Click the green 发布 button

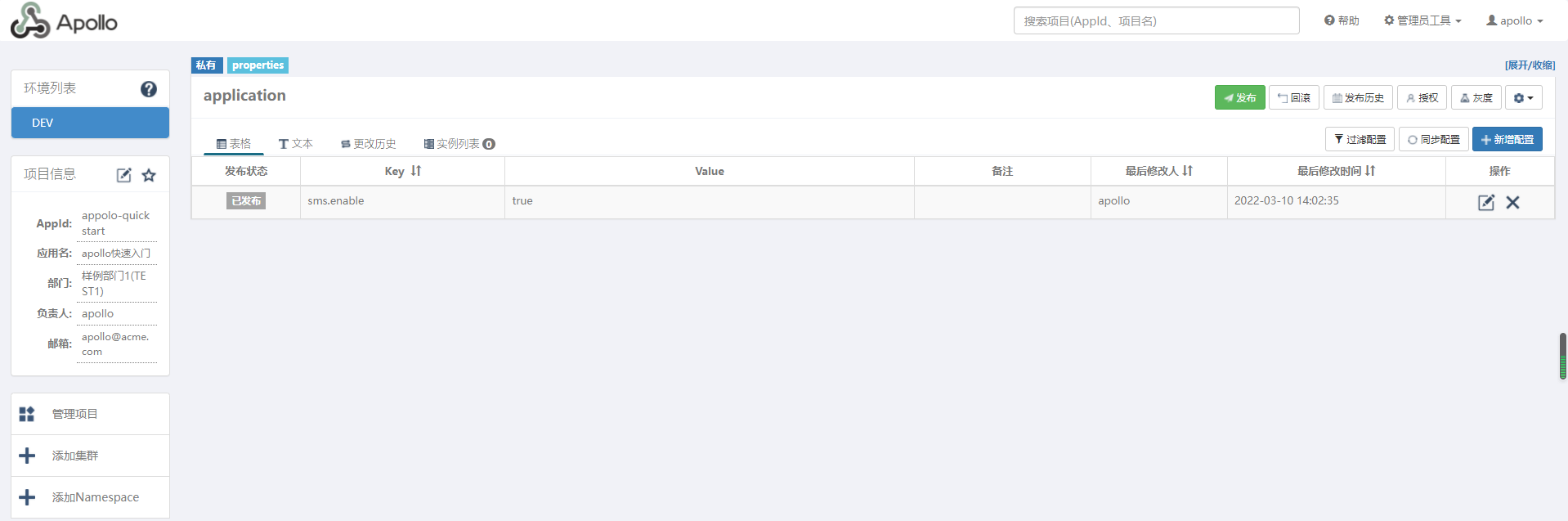(1239, 98)
